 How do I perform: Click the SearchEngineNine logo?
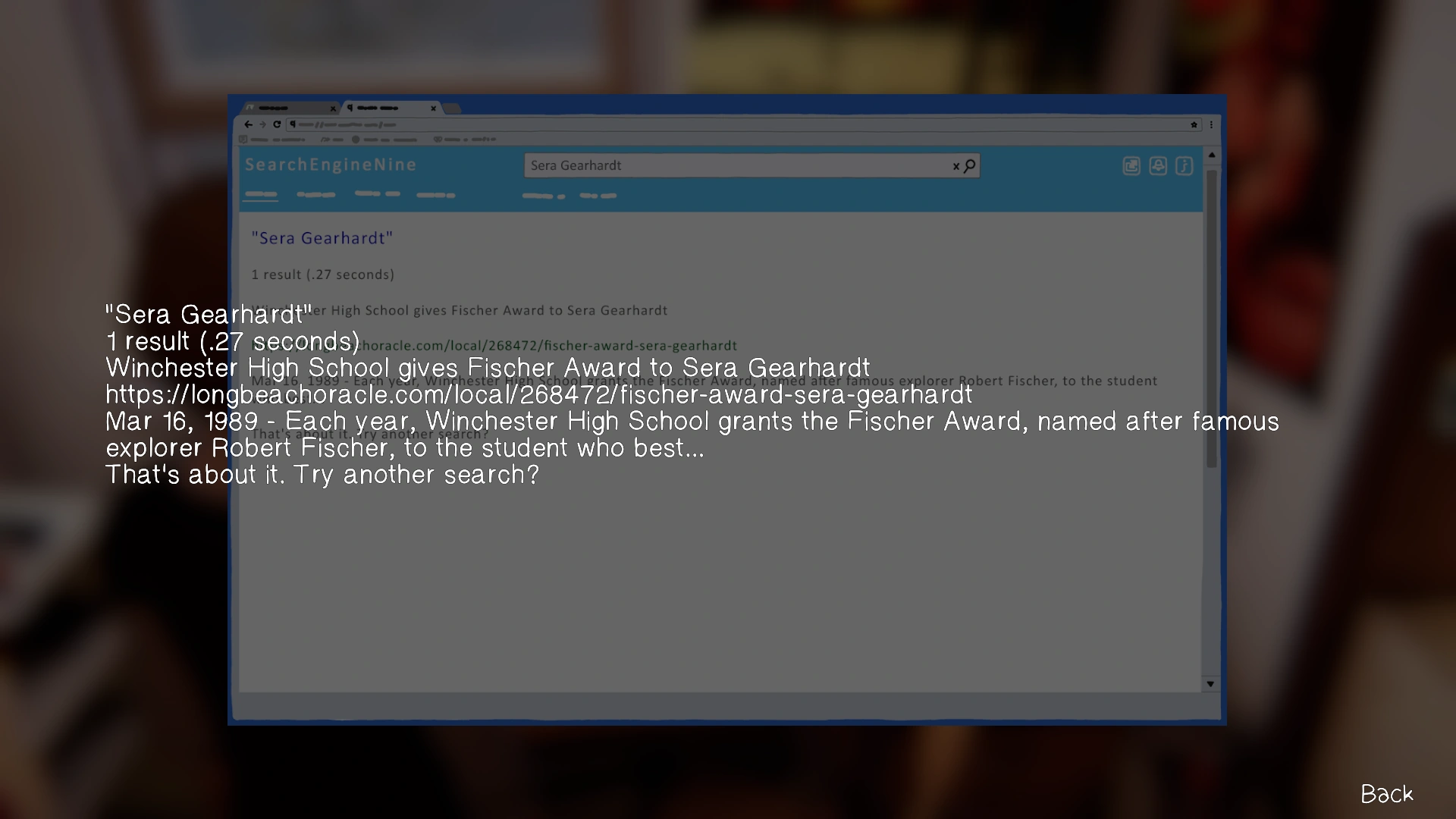tap(330, 165)
